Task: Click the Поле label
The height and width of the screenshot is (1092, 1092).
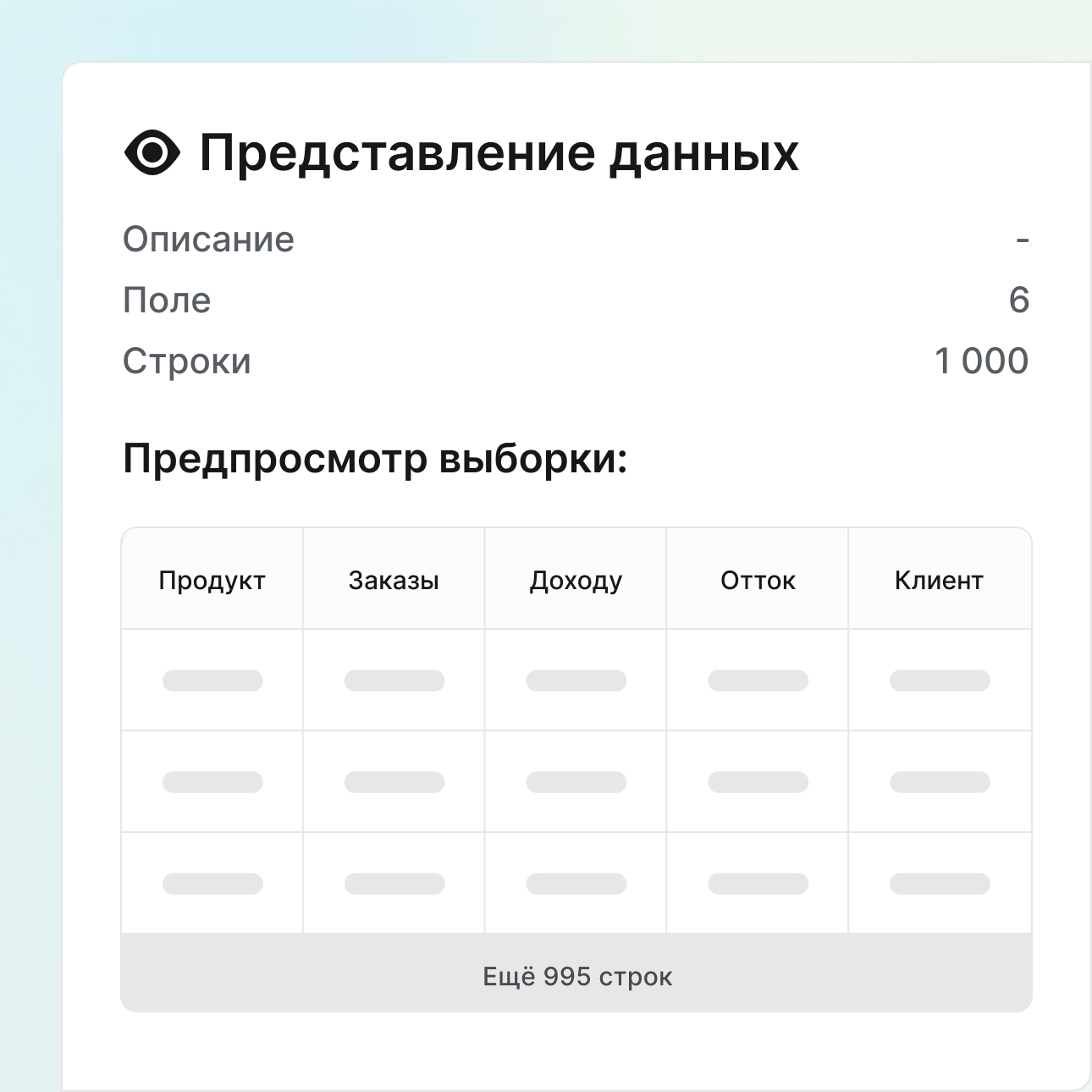Action: coord(167,301)
